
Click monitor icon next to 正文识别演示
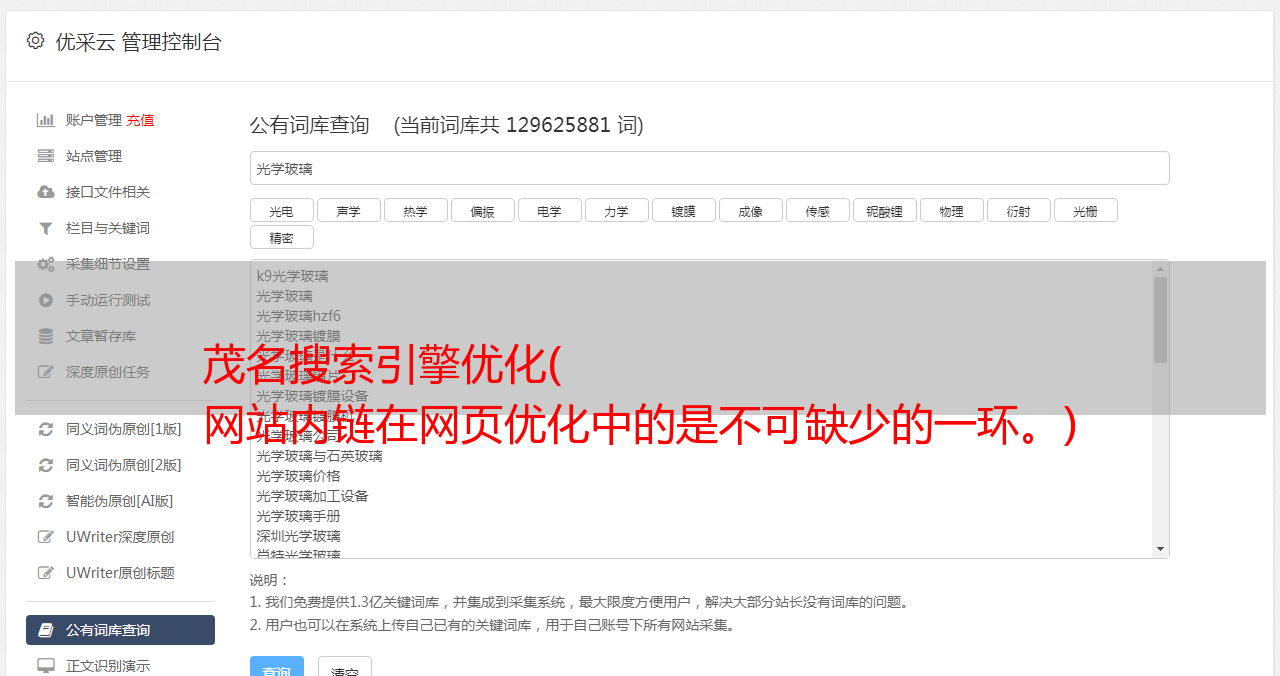pyautogui.click(x=46, y=666)
